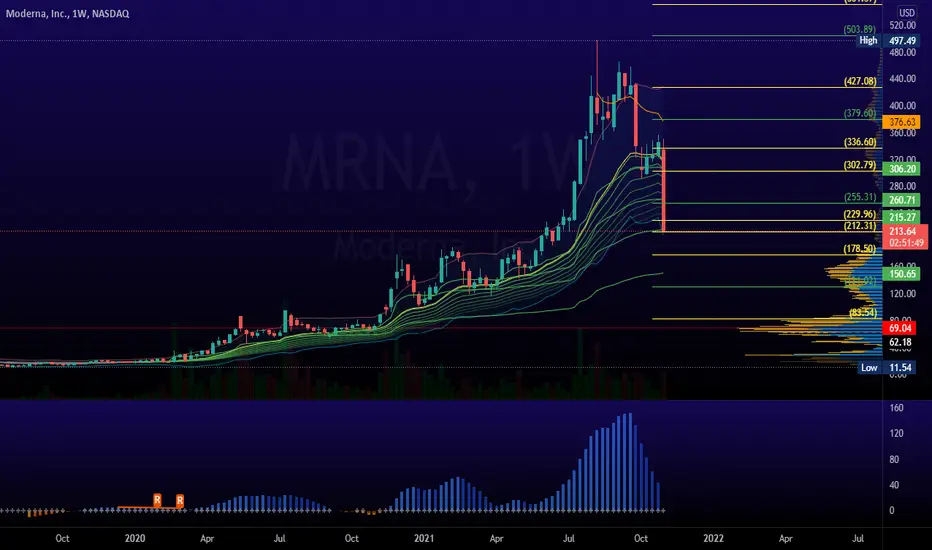
Task: Click 440.00 on the price axis
Action: click(902, 78)
